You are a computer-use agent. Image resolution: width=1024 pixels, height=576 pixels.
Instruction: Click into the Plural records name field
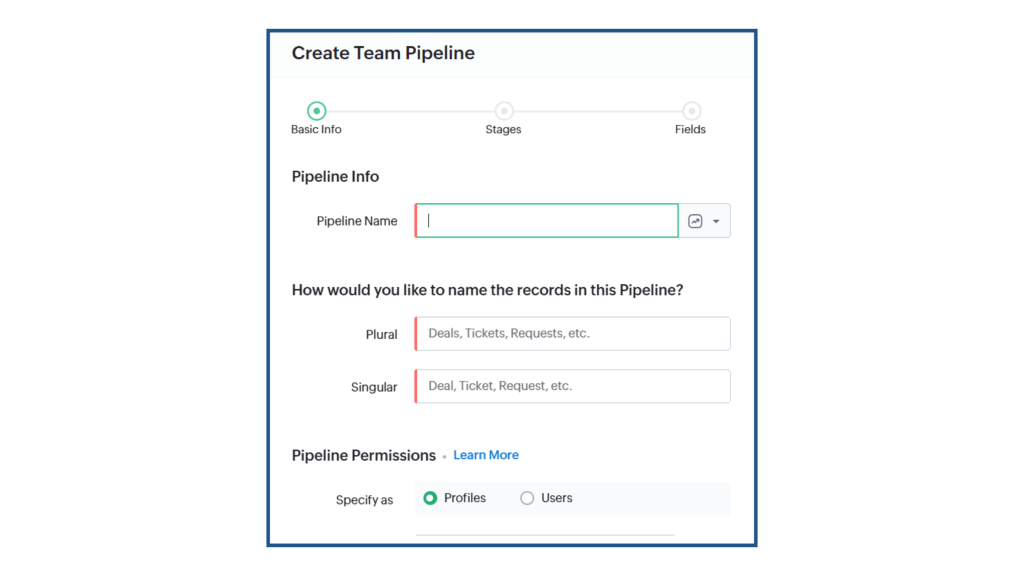pos(573,334)
